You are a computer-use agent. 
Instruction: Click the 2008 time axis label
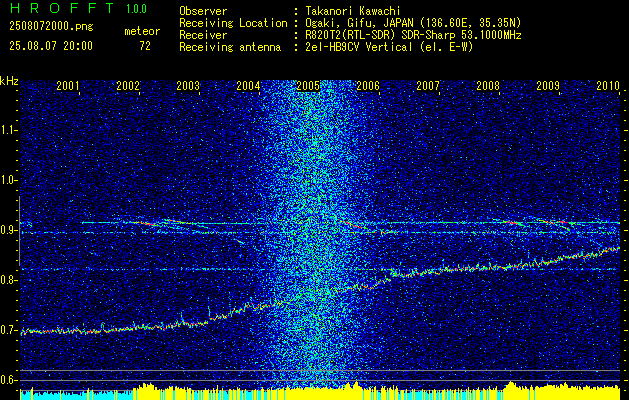[x=488, y=85]
